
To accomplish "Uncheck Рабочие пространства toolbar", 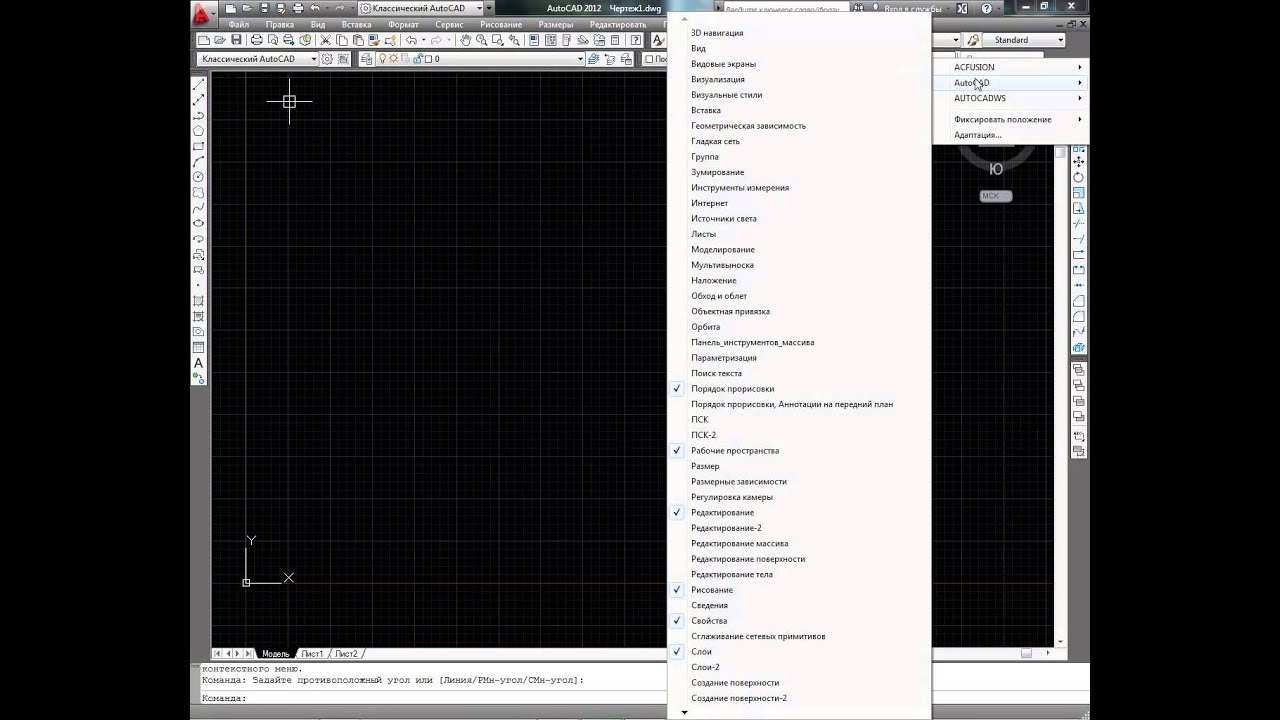I will coord(798,450).
